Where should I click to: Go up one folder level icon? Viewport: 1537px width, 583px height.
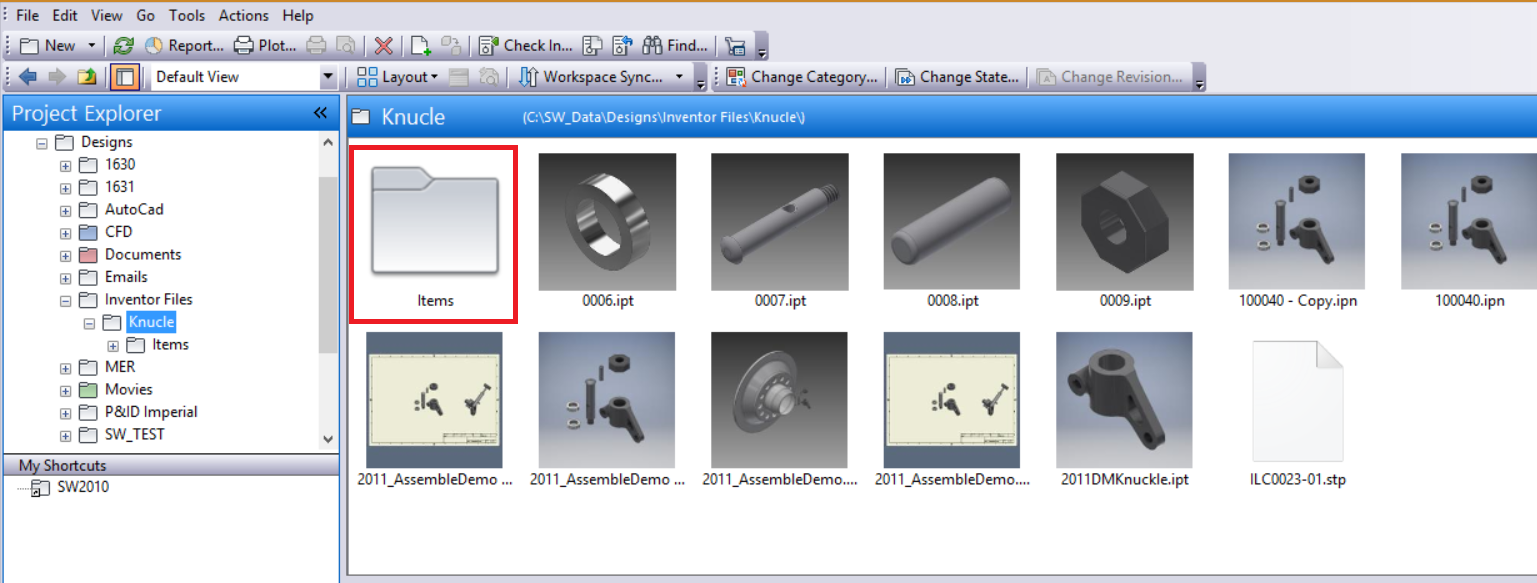(87, 76)
